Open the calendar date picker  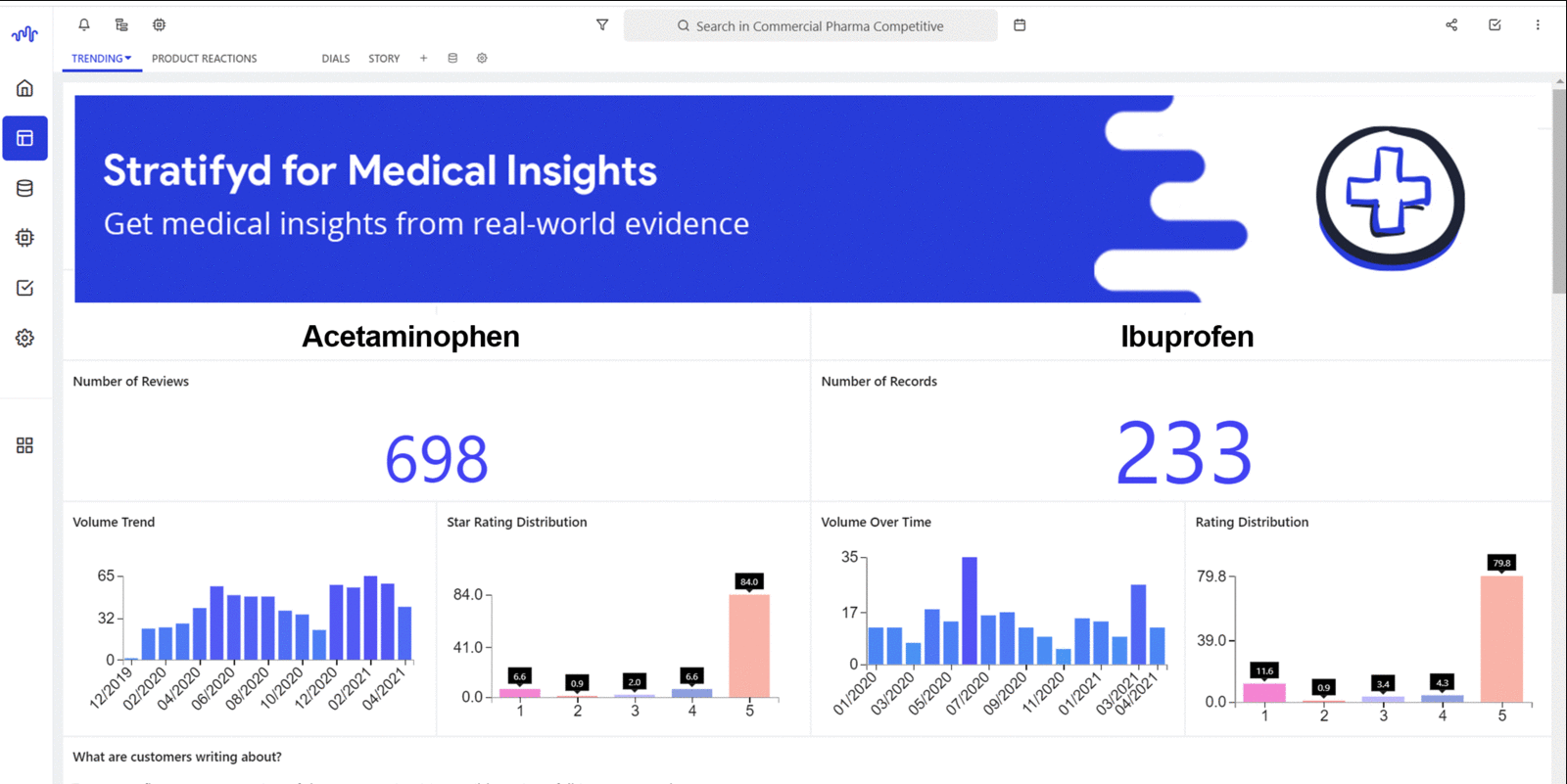point(1020,24)
